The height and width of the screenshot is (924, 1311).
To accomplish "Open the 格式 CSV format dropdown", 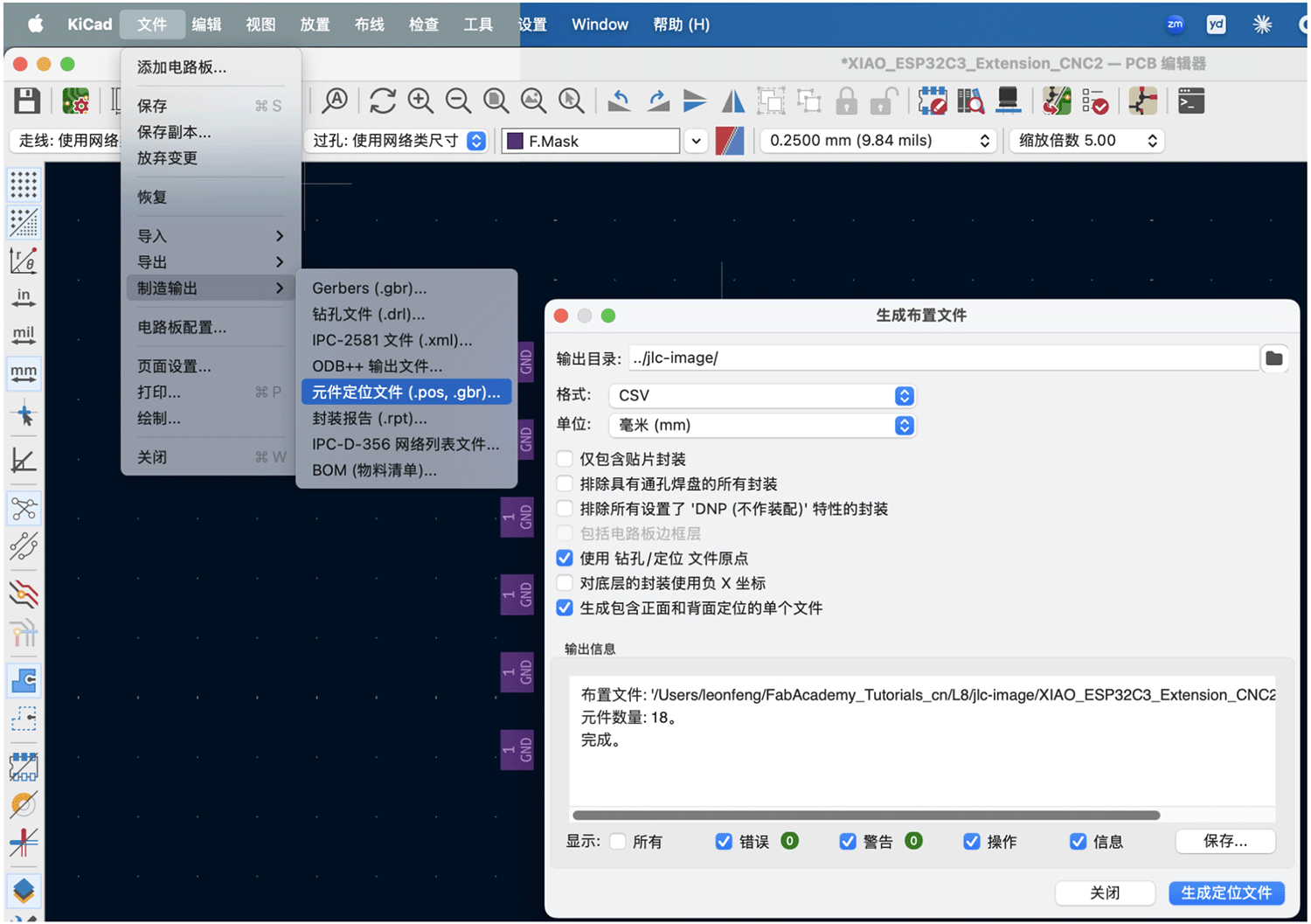I will pyautogui.click(x=762, y=396).
